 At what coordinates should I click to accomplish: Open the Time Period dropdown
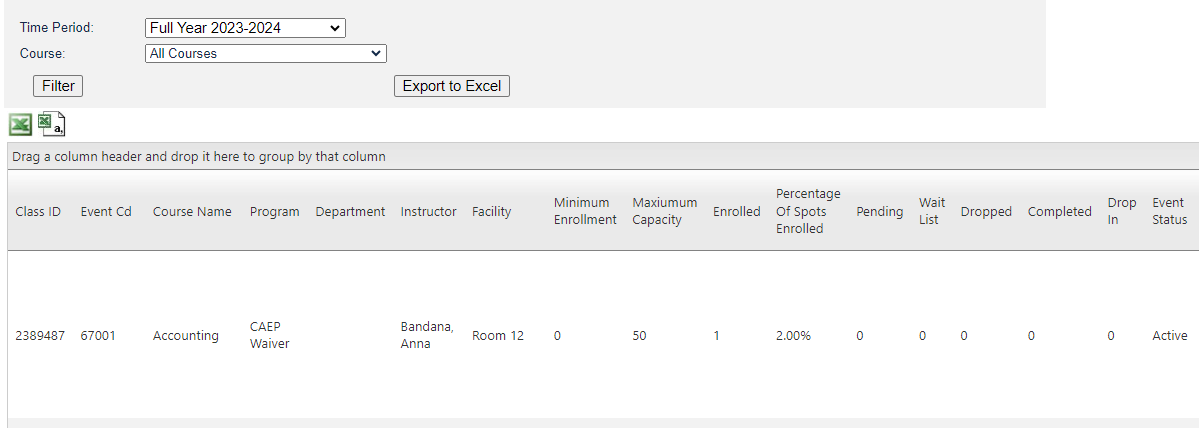coord(245,28)
